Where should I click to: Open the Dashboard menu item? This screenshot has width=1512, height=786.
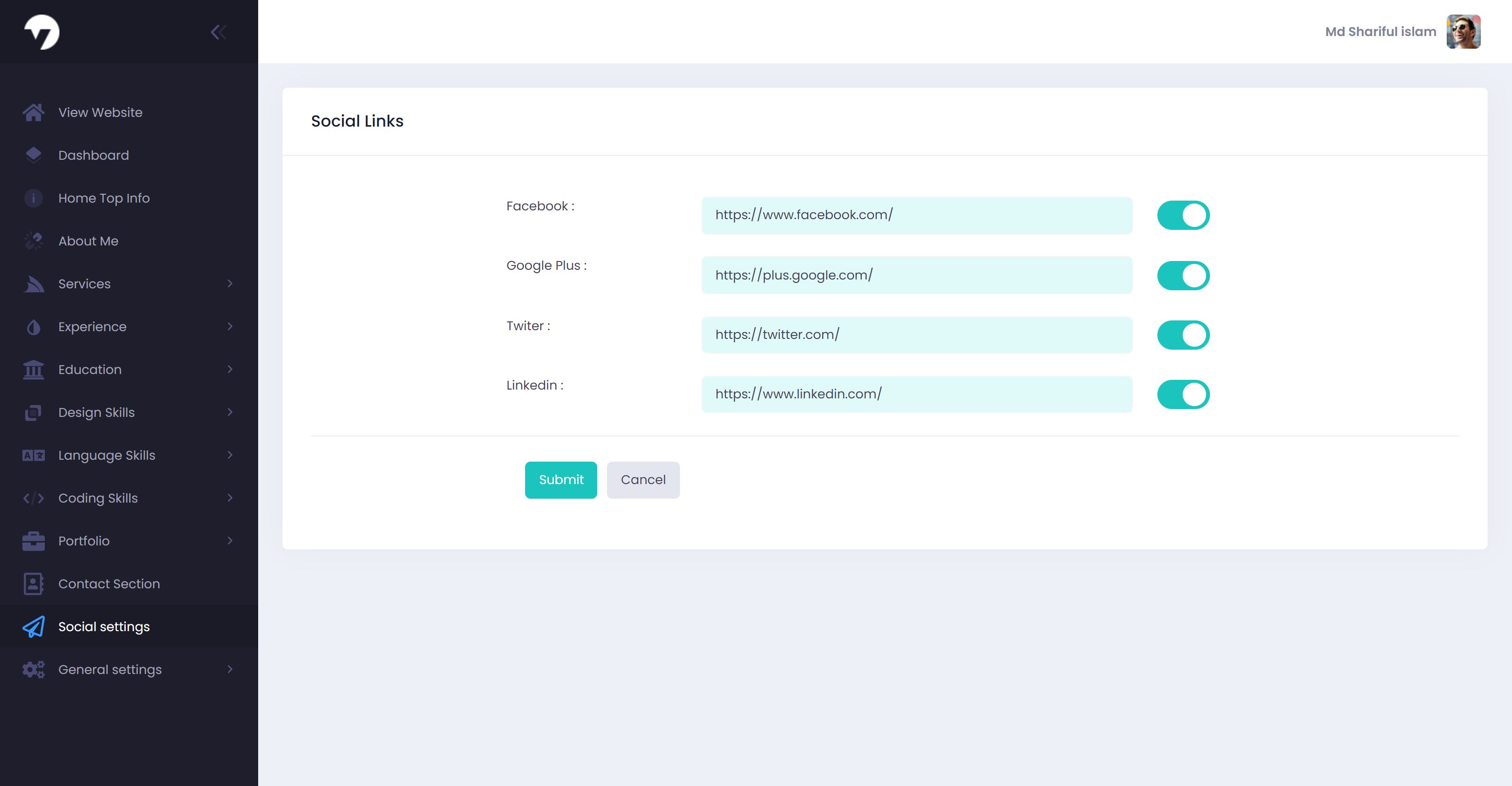94,155
